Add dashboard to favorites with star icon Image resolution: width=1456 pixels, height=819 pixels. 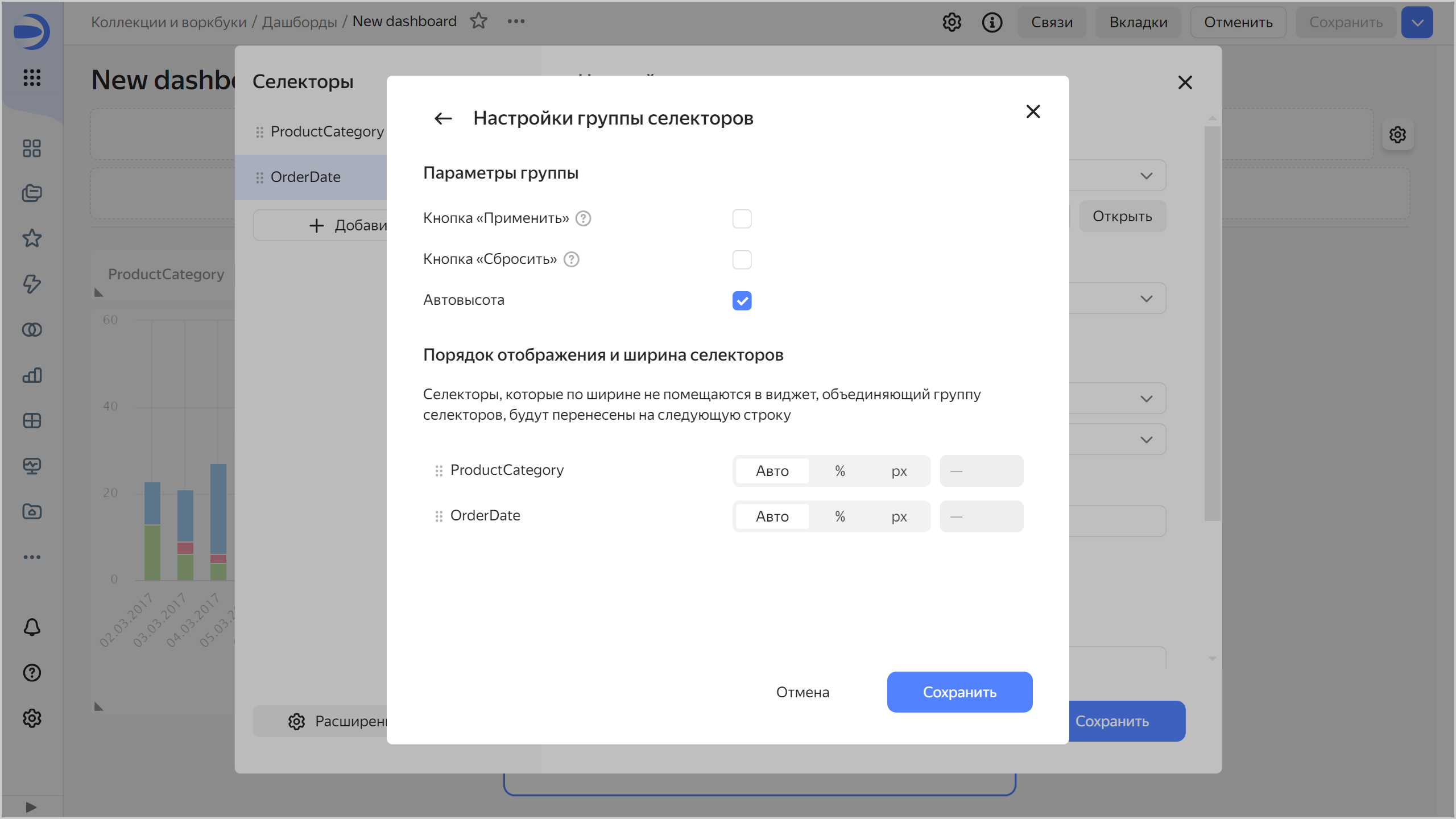click(478, 21)
